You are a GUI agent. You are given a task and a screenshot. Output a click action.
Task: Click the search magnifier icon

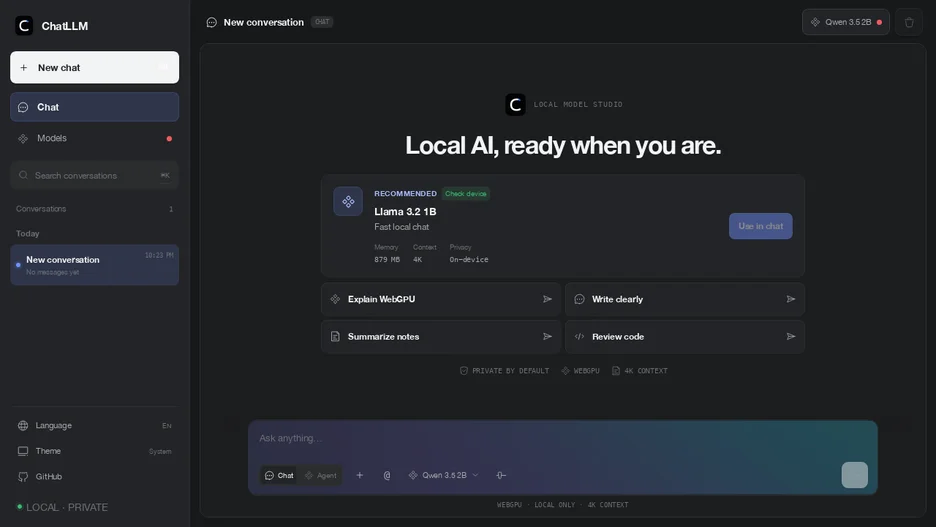(x=23, y=175)
